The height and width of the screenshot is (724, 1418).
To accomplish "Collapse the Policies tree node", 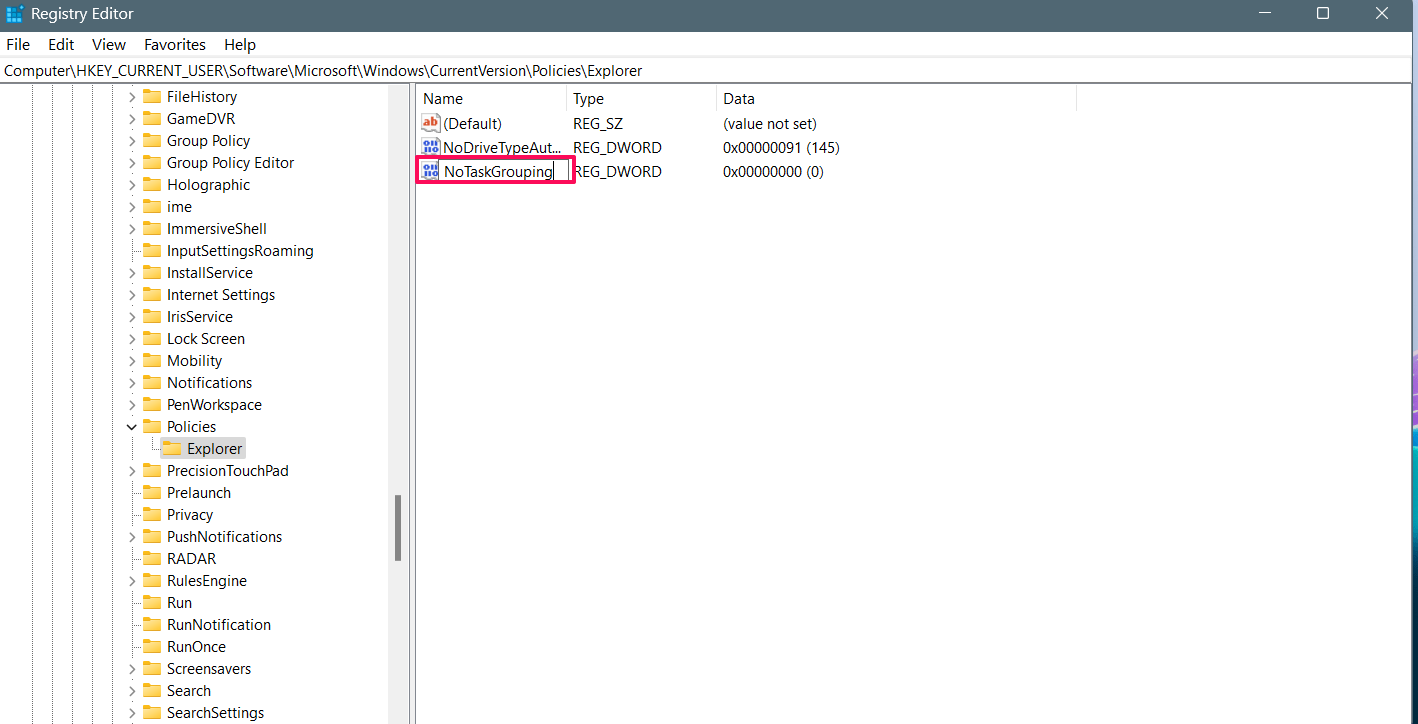I will click(x=132, y=427).
